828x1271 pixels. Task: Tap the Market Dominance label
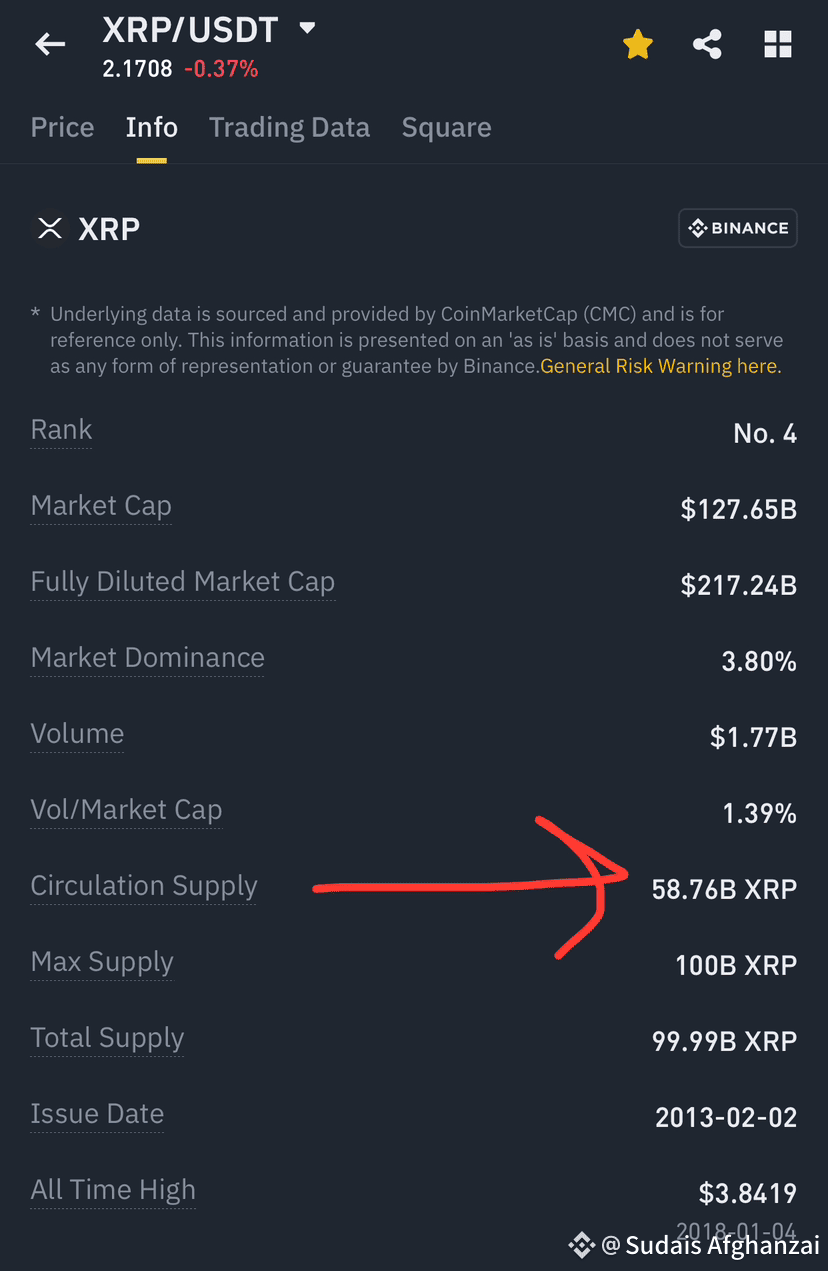click(x=148, y=658)
